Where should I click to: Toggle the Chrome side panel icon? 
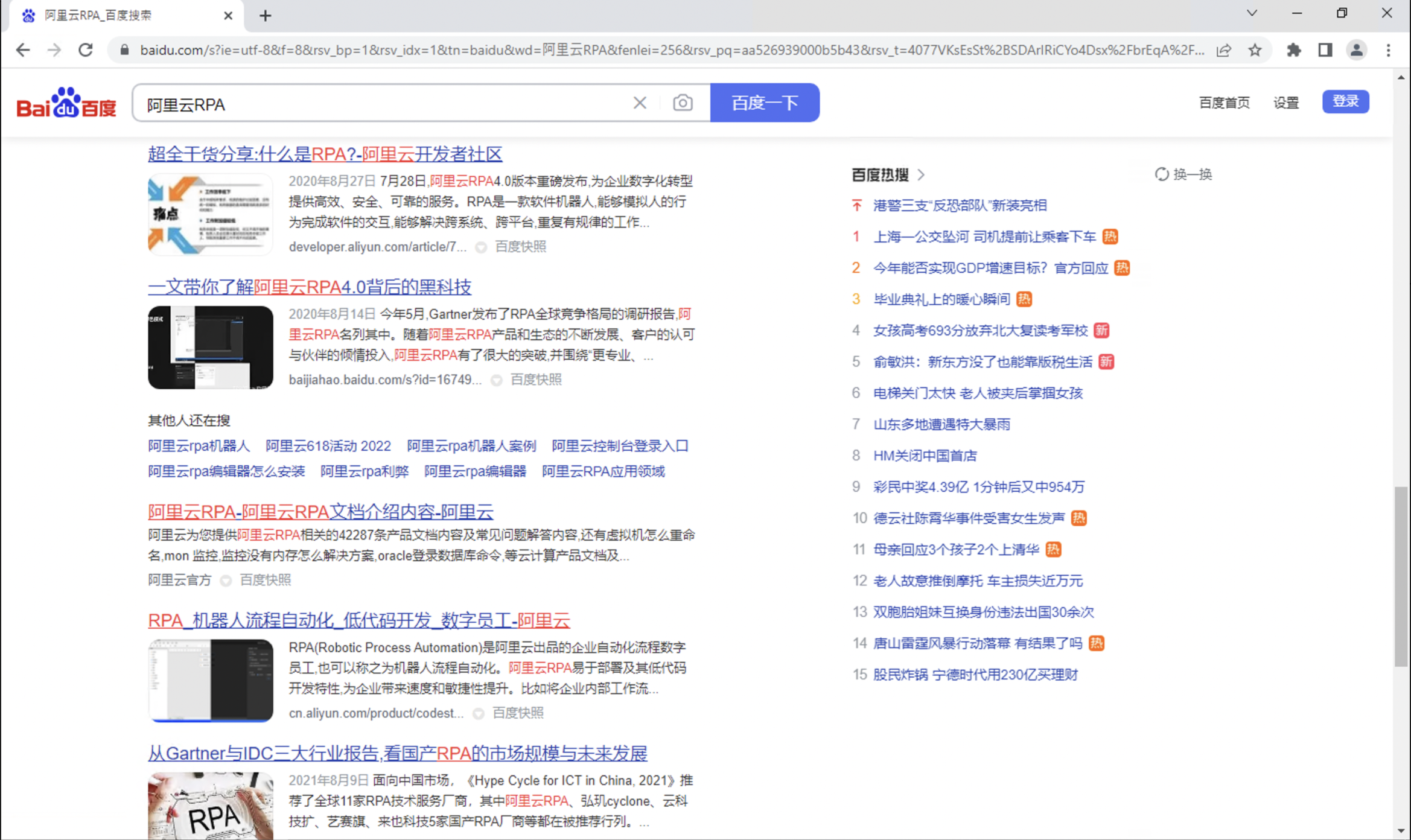(1325, 50)
